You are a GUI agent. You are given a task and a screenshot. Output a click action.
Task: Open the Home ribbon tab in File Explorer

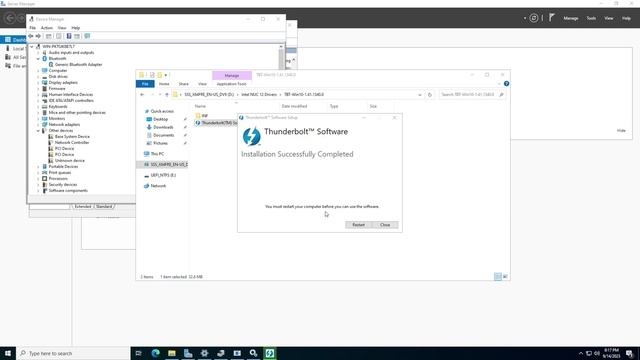pos(164,84)
